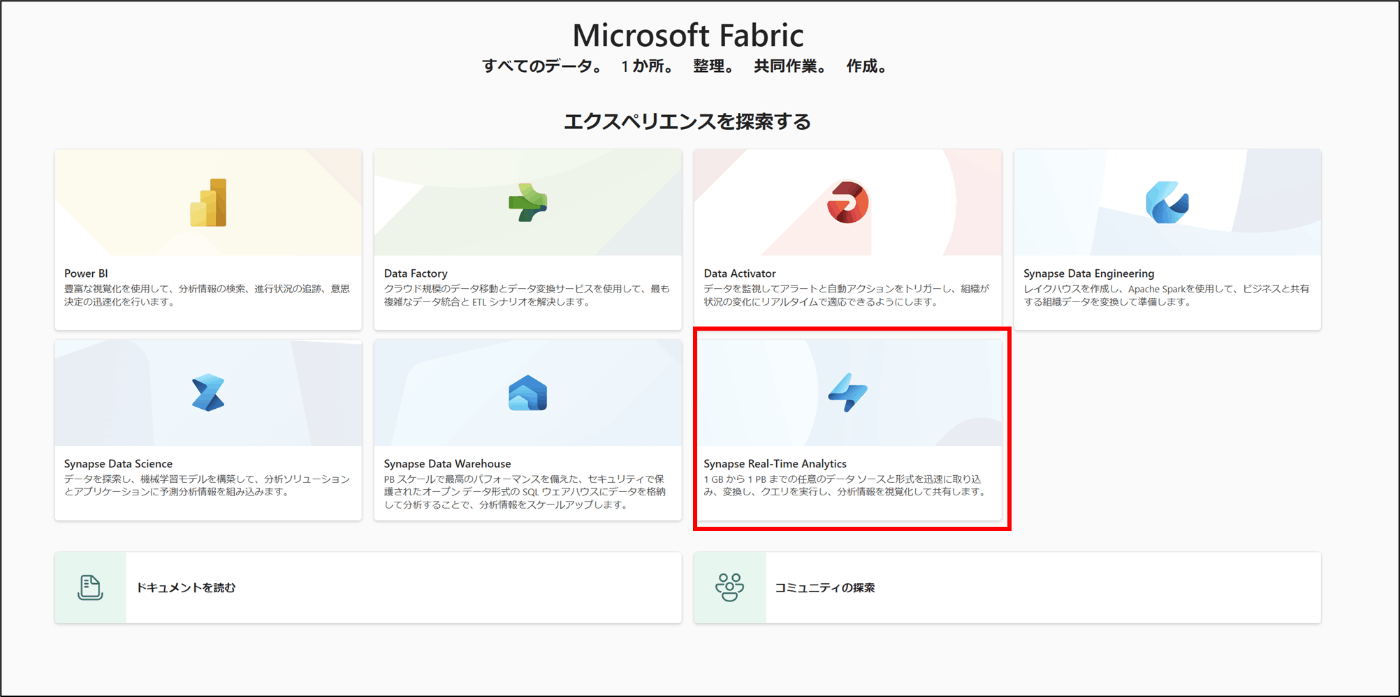Open the Power BI card title

86,273
